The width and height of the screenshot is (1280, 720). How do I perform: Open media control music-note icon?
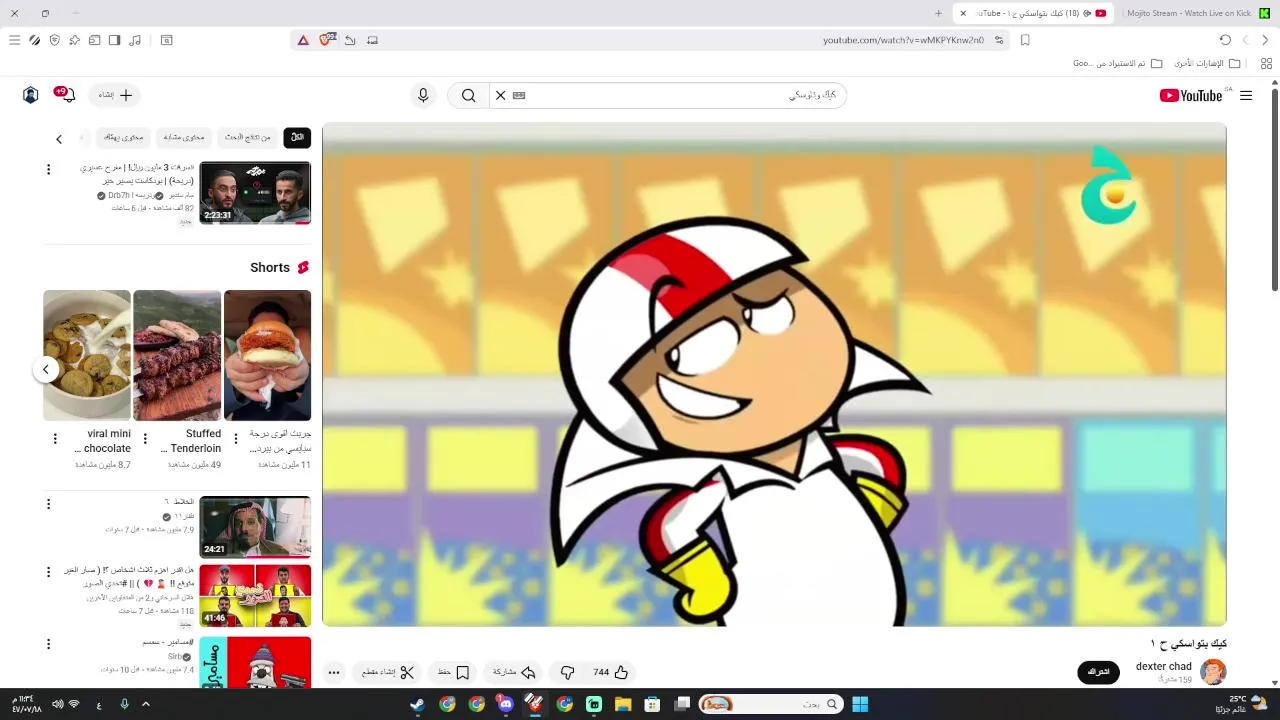135,40
